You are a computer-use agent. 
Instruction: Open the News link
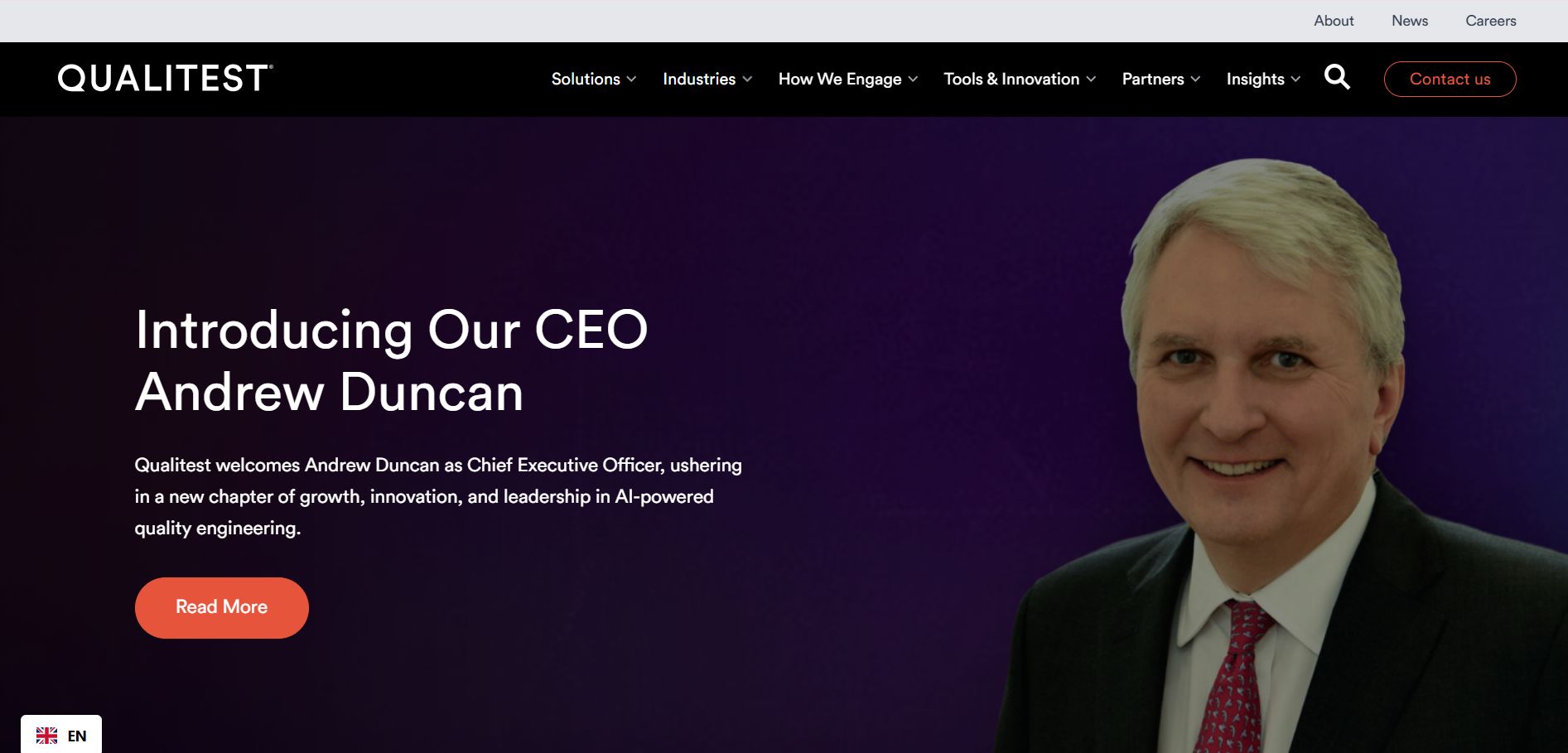pos(1410,21)
